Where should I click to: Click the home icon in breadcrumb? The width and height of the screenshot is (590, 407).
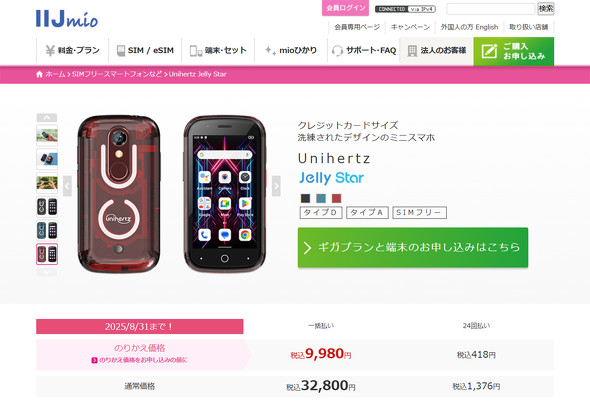tap(40, 74)
